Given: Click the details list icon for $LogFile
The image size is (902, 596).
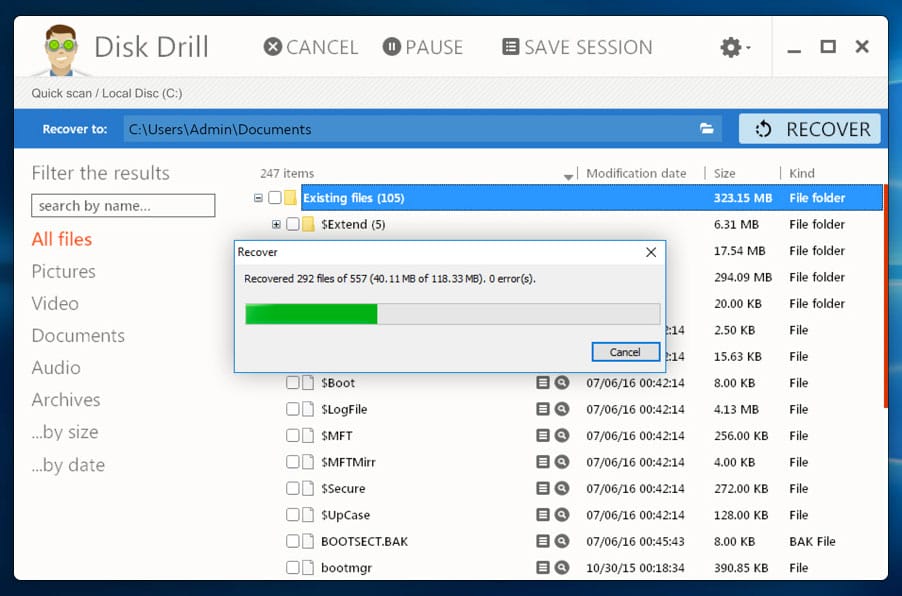Looking at the screenshot, I should (543, 409).
